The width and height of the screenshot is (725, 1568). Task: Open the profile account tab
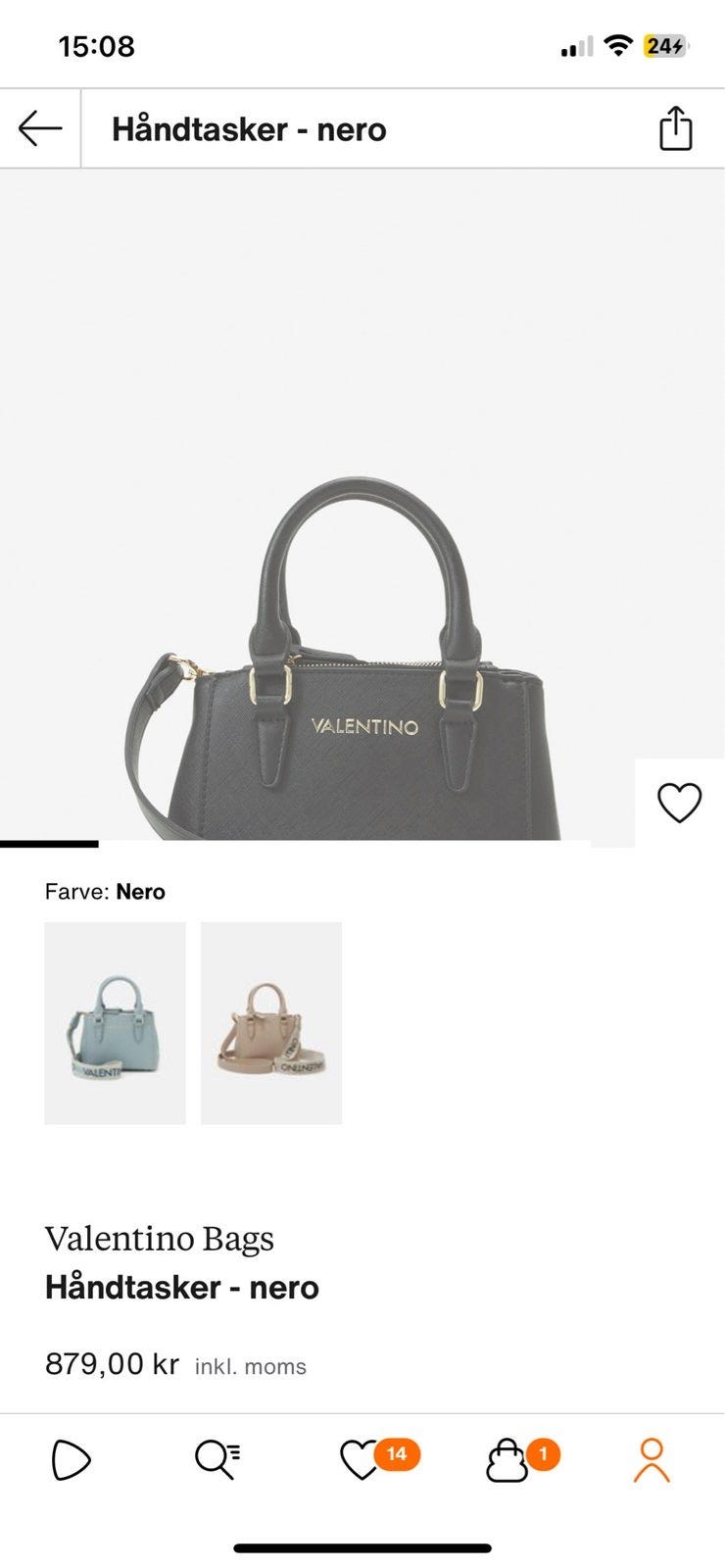point(652,1459)
